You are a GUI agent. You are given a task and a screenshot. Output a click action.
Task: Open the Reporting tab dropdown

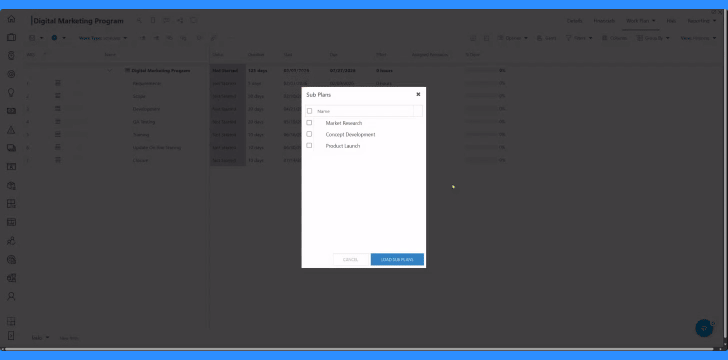pos(702,21)
